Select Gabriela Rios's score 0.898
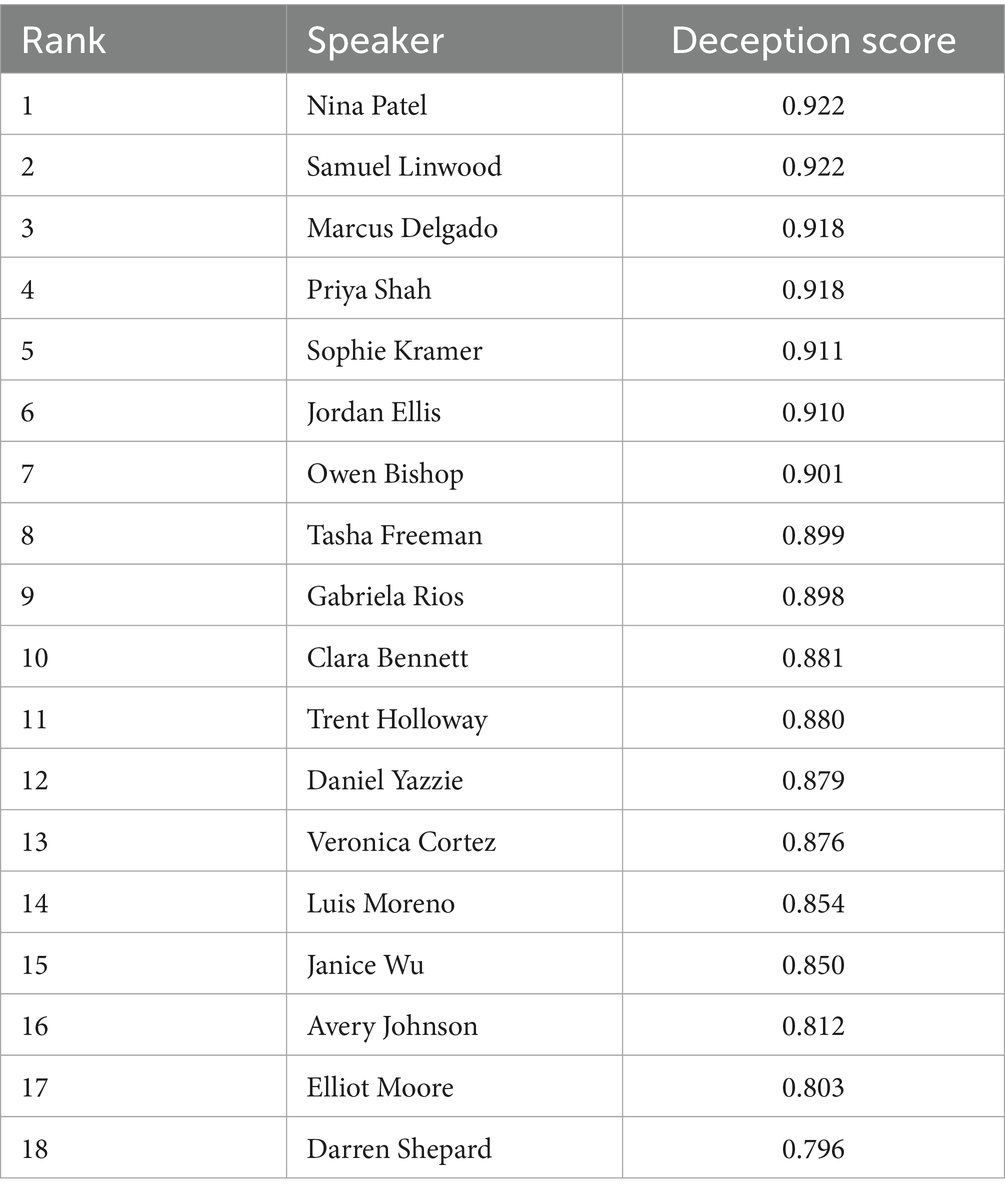The height and width of the screenshot is (1196, 1005). pyautogui.click(x=813, y=596)
